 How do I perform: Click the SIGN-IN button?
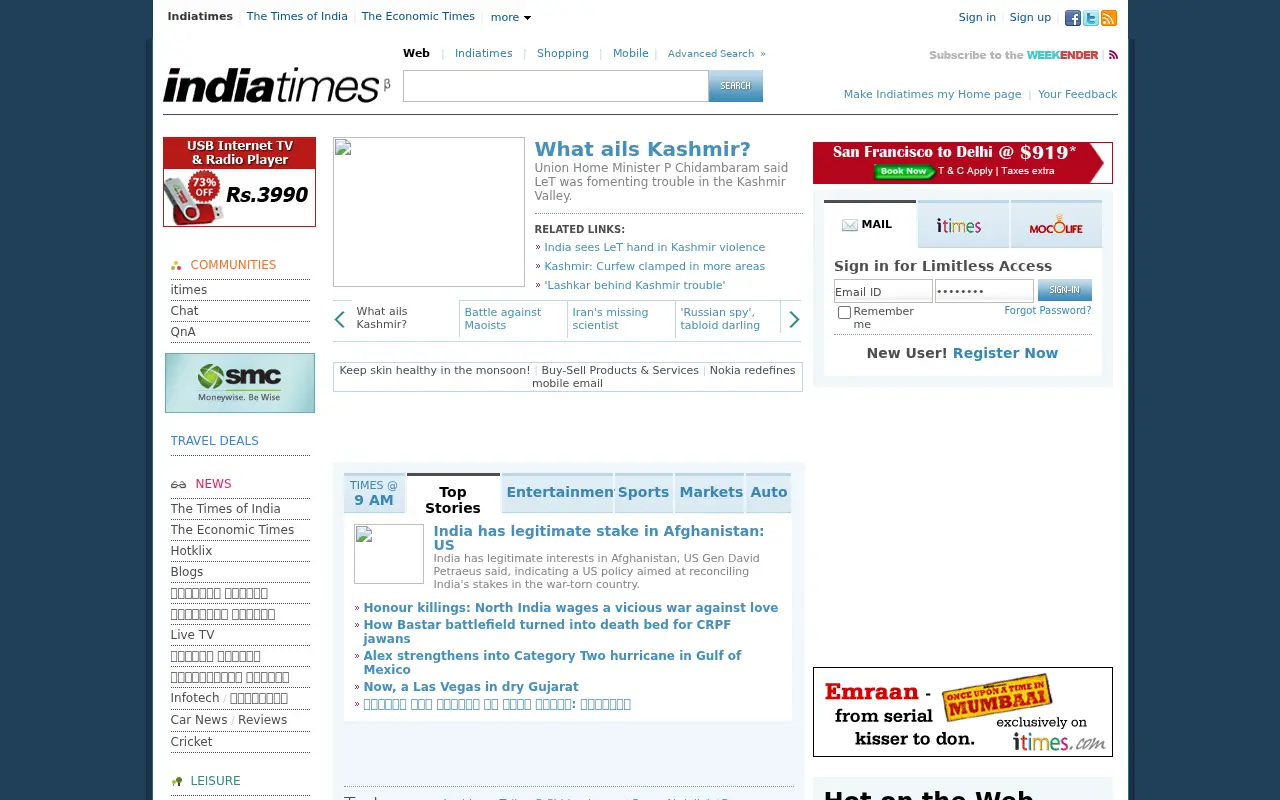click(1065, 290)
